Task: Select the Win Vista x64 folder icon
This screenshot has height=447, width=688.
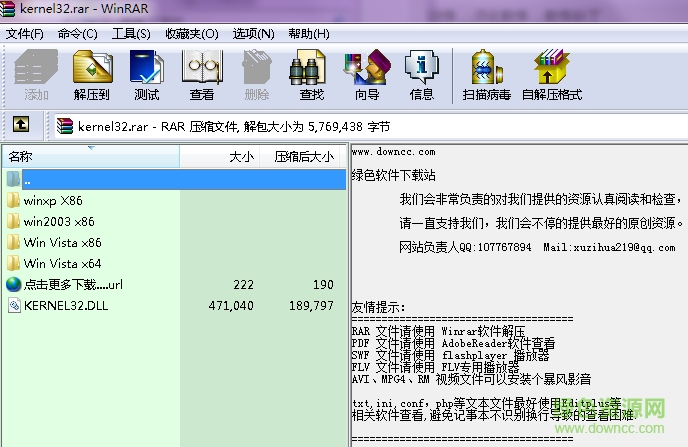Action: (13, 263)
